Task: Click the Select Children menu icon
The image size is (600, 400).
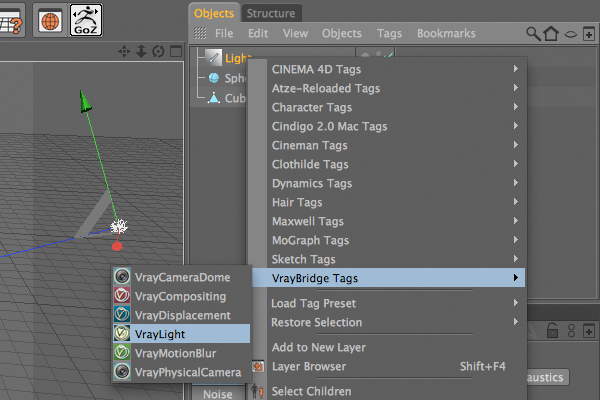Action: [x=258, y=391]
